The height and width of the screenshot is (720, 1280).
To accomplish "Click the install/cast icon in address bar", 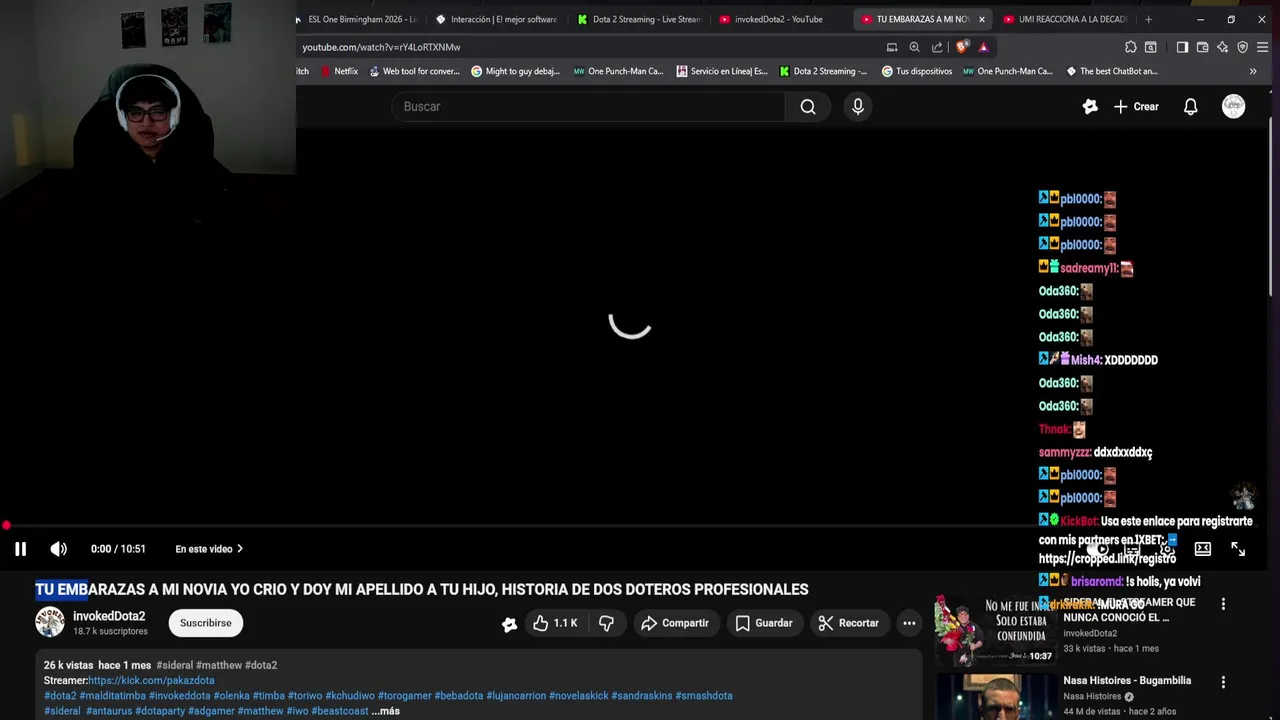I will [x=892, y=47].
